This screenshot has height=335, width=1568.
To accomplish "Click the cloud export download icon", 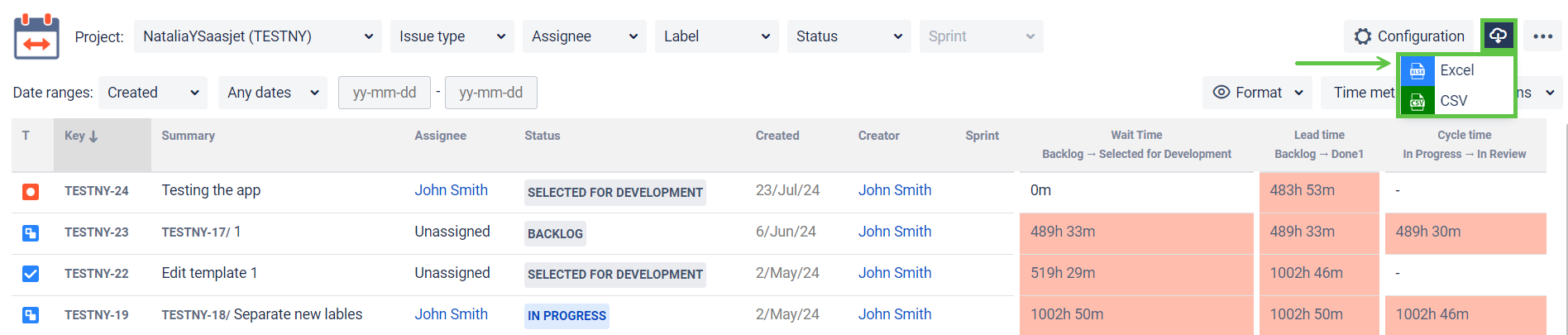I will (x=1498, y=36).
